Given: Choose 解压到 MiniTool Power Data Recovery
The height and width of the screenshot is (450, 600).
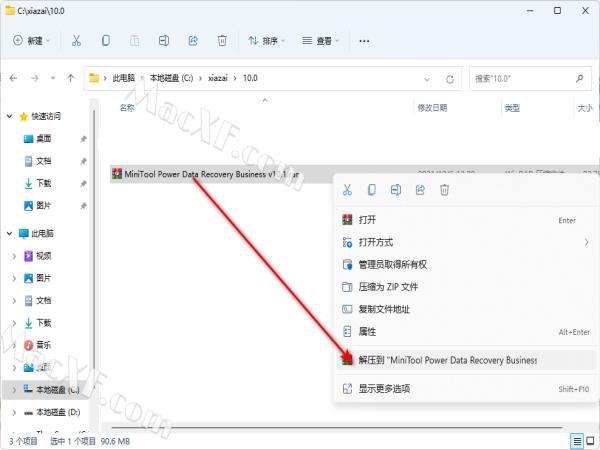Looking at the screenshot, I should (x=465, y=360).
